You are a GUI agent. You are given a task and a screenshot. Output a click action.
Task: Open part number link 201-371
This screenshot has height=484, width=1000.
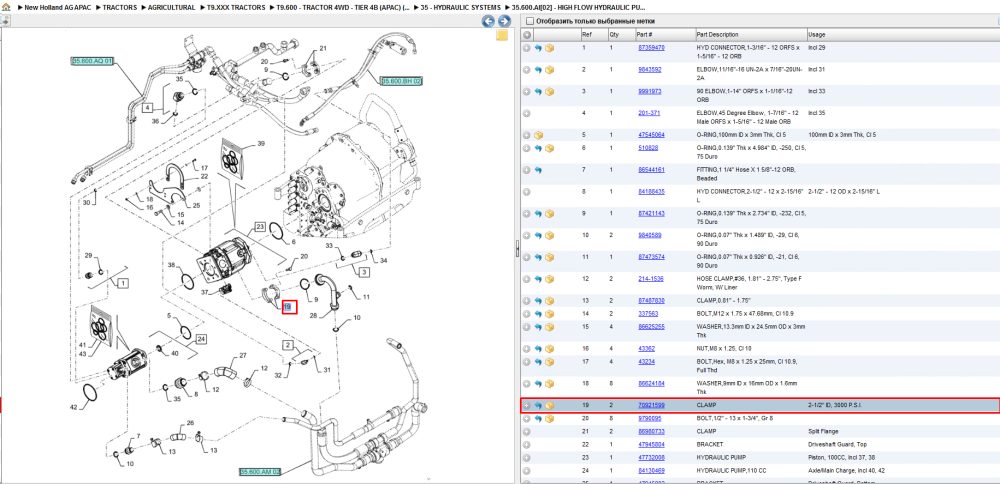(x=648, y=113)
